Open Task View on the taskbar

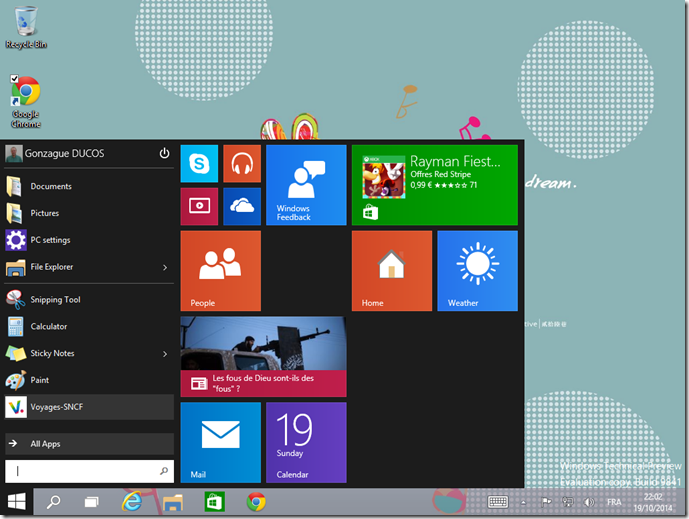pyautogui.click(x=91, y=501)
